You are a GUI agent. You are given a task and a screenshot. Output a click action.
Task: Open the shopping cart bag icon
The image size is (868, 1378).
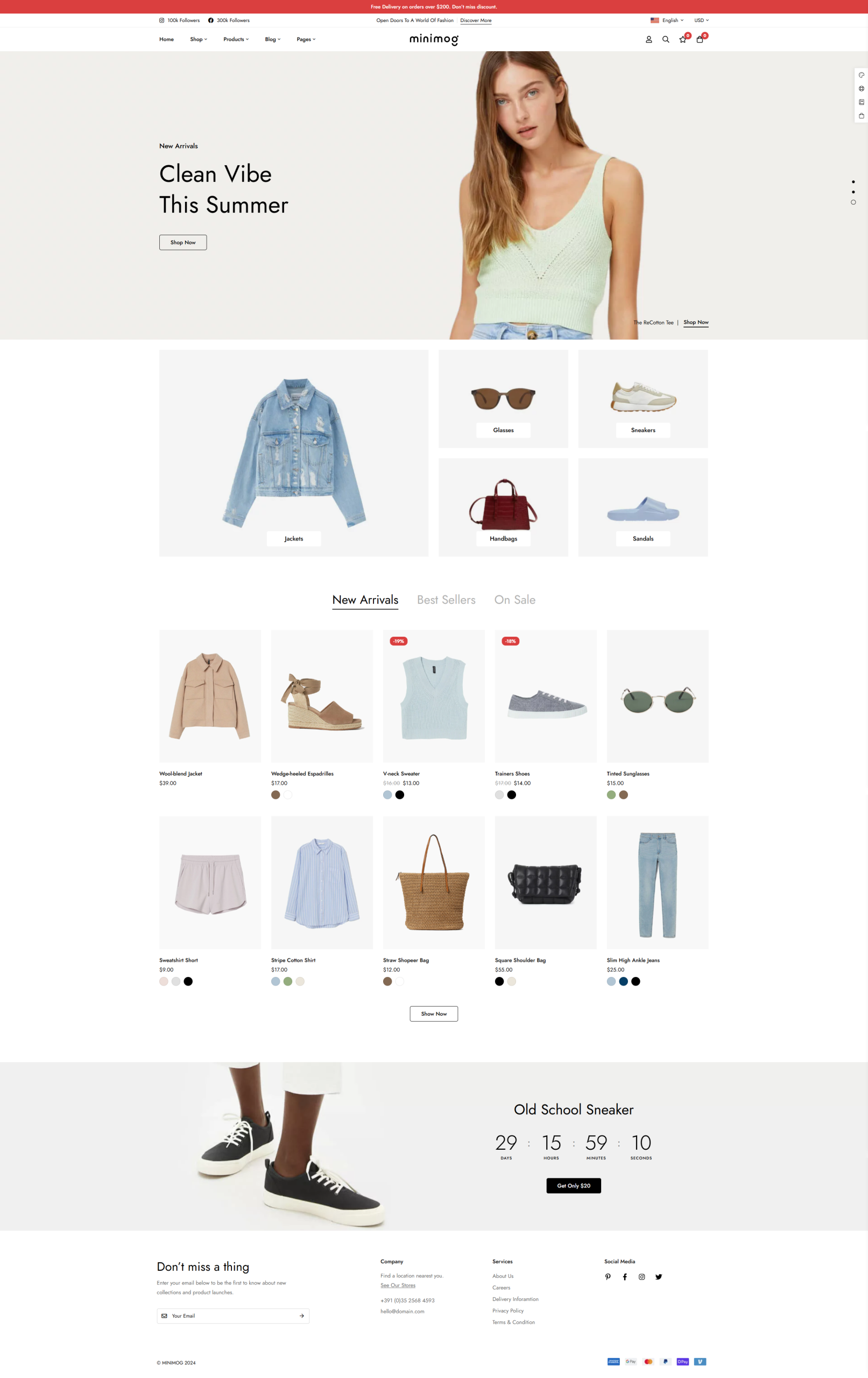[699, 39]
